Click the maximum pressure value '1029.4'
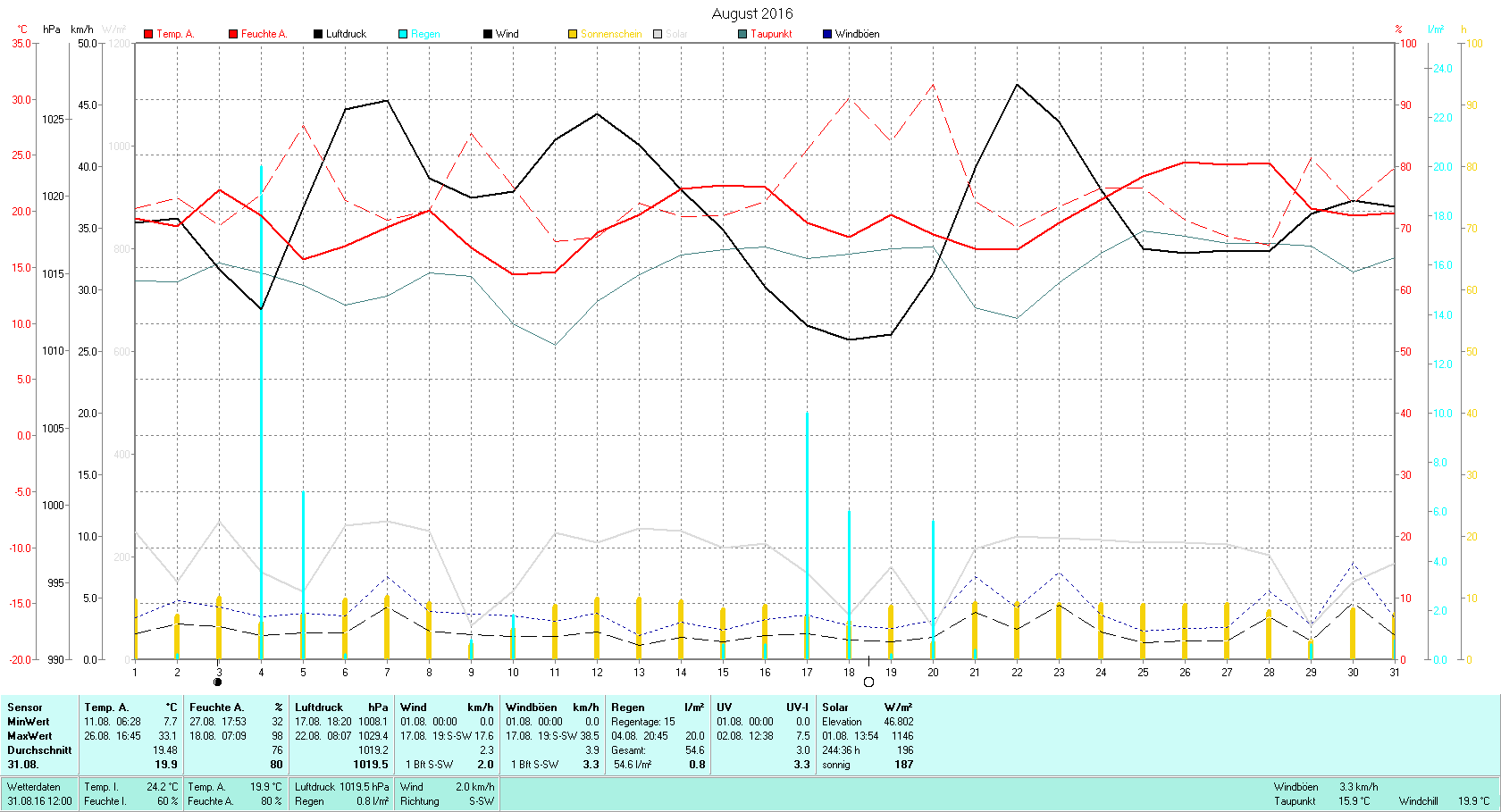The width and height of the screenshot is (1501, 812). click(373, 736)
